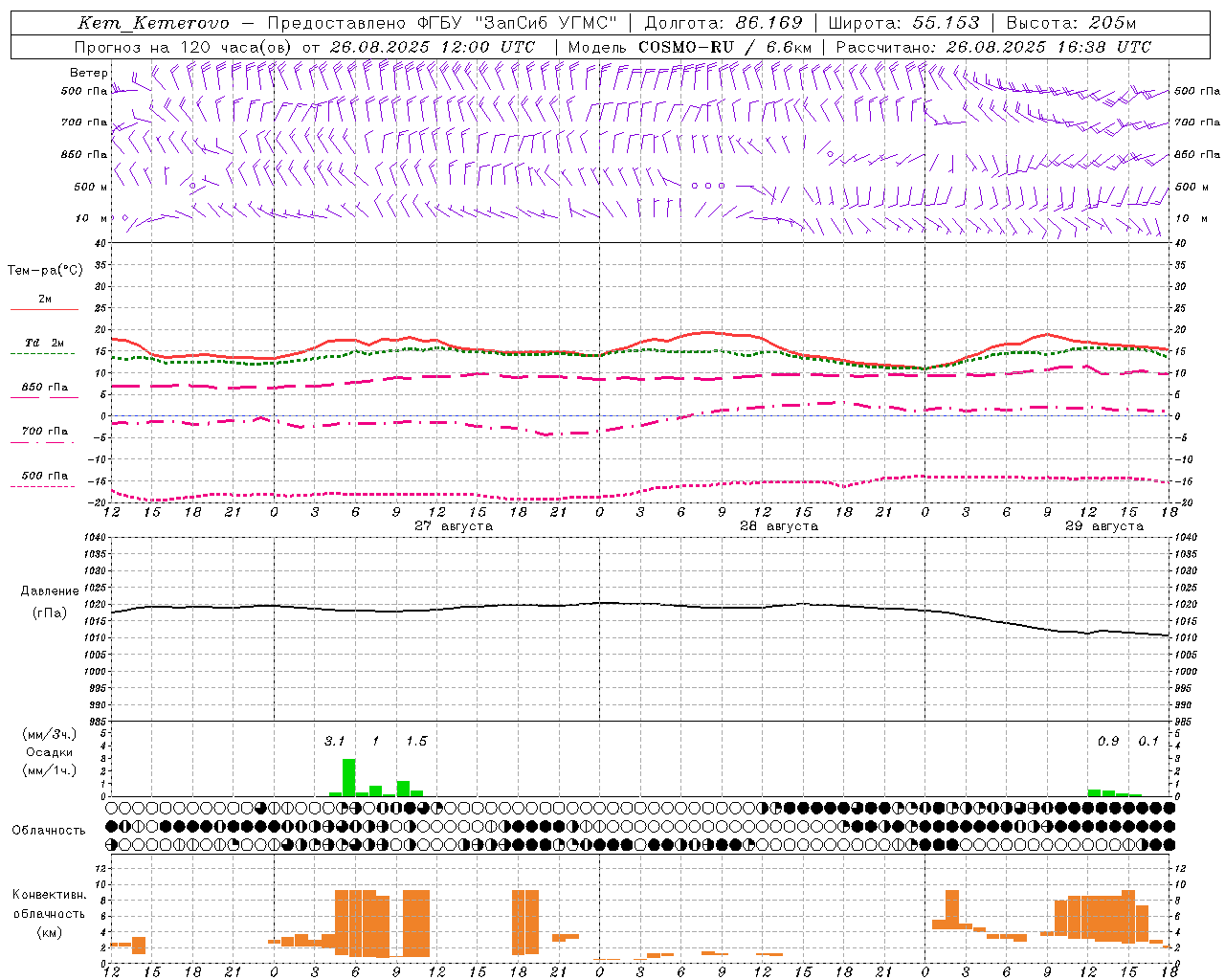Click the 'Осадки' precipitation label
This screenshot has height=980, width=1225.
point(49,752)
